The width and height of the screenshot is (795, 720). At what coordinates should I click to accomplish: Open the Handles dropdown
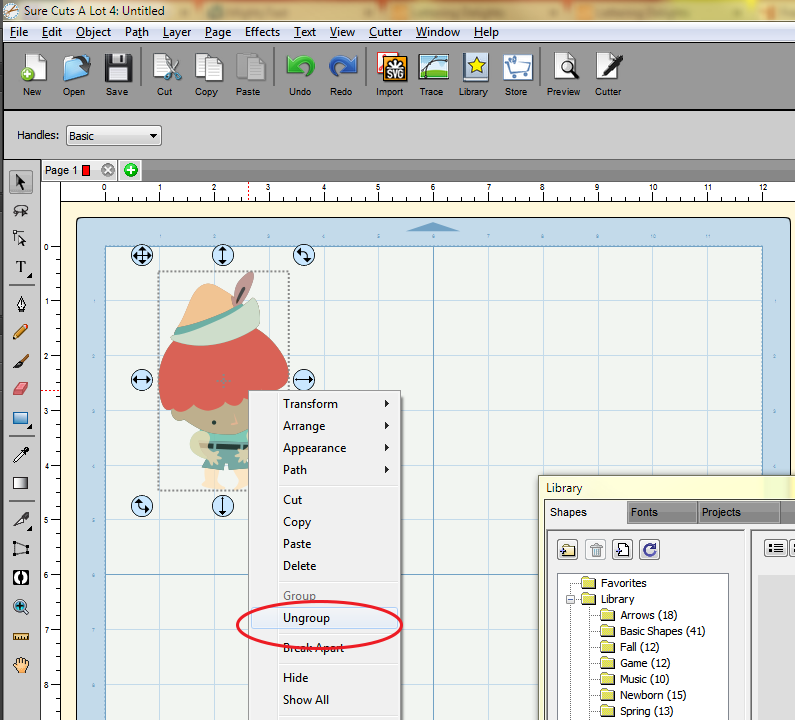[114, 136]
